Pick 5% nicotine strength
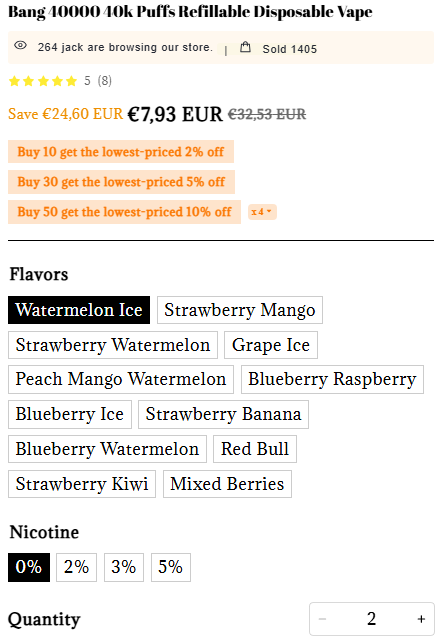Screen dimensions: 442x640 click(x=171, y=567)
